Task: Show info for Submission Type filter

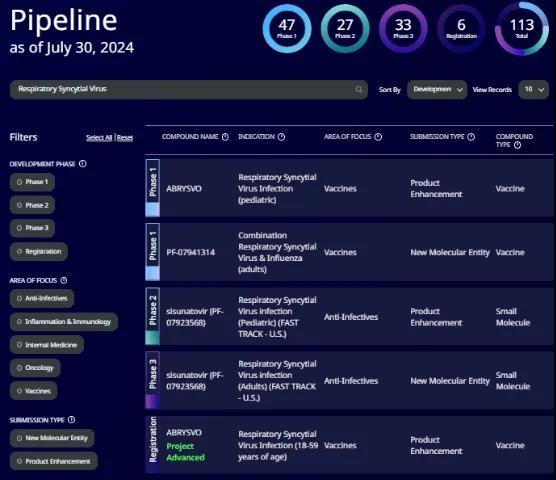Action: (x=71, y=420)
